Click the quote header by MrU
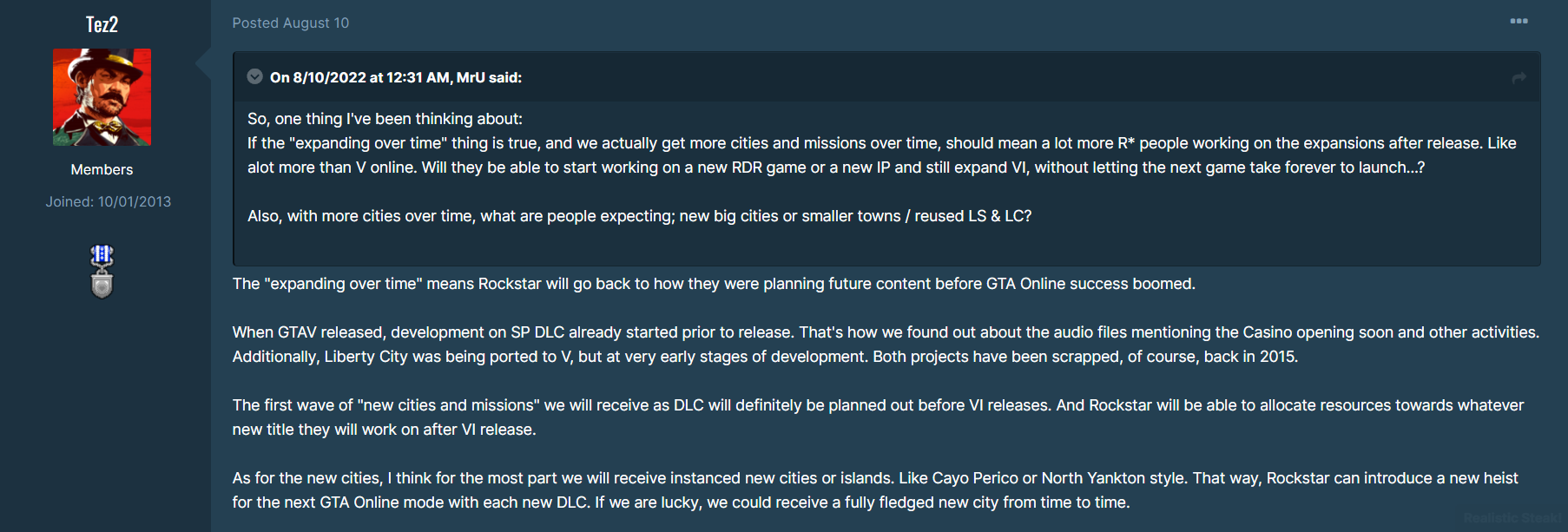This screenshot has height=532, width=1568. pos(395,77)
